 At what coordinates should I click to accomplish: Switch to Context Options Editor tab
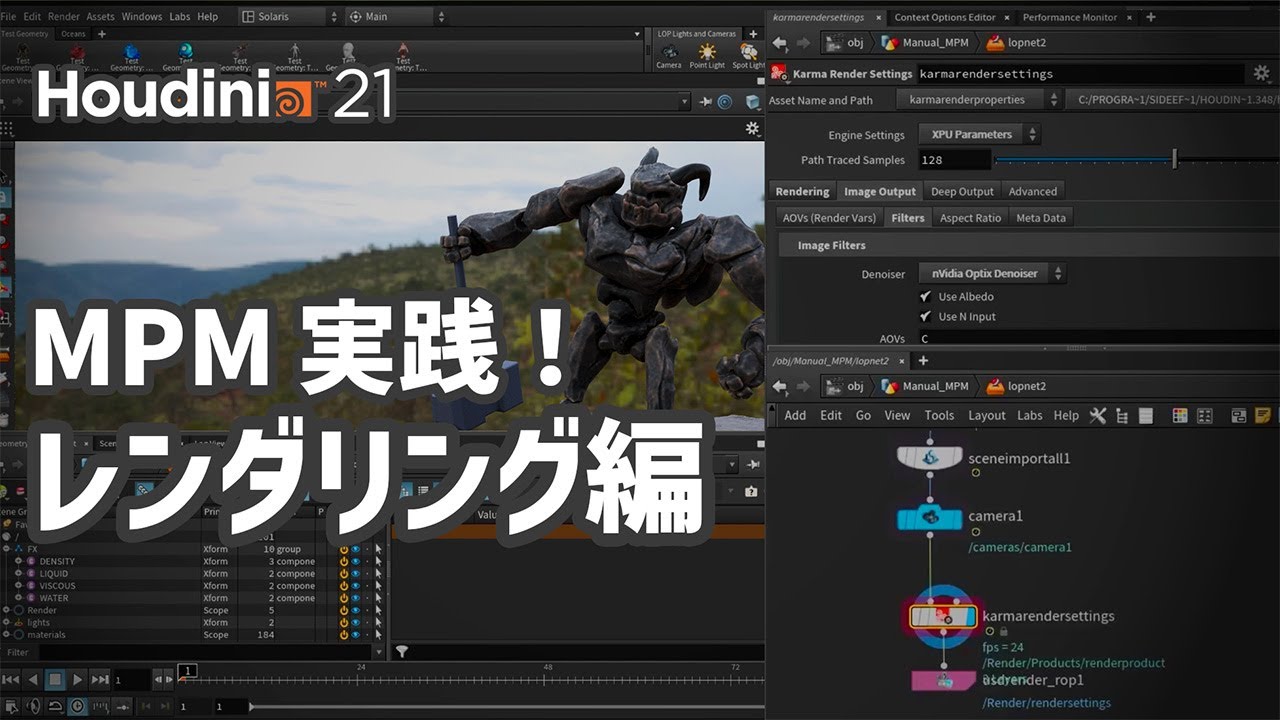[x=945, y=17]
